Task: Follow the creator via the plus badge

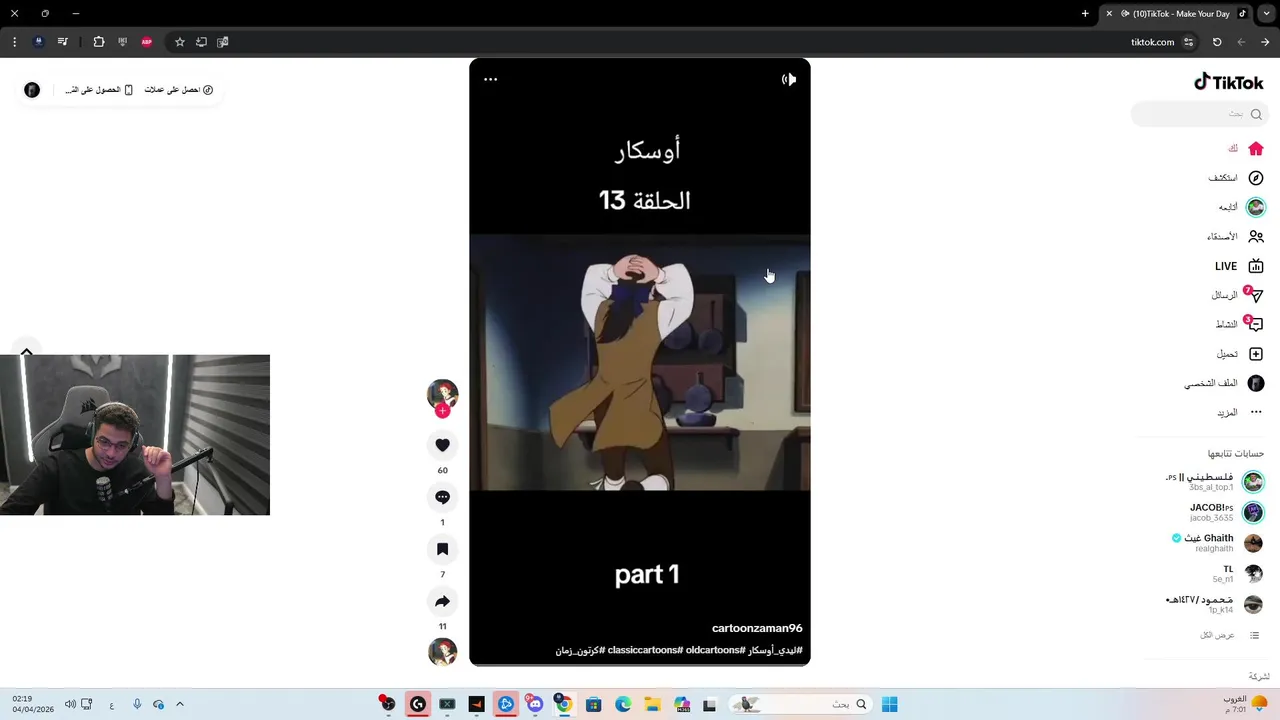Action: (x=442, y=410)
